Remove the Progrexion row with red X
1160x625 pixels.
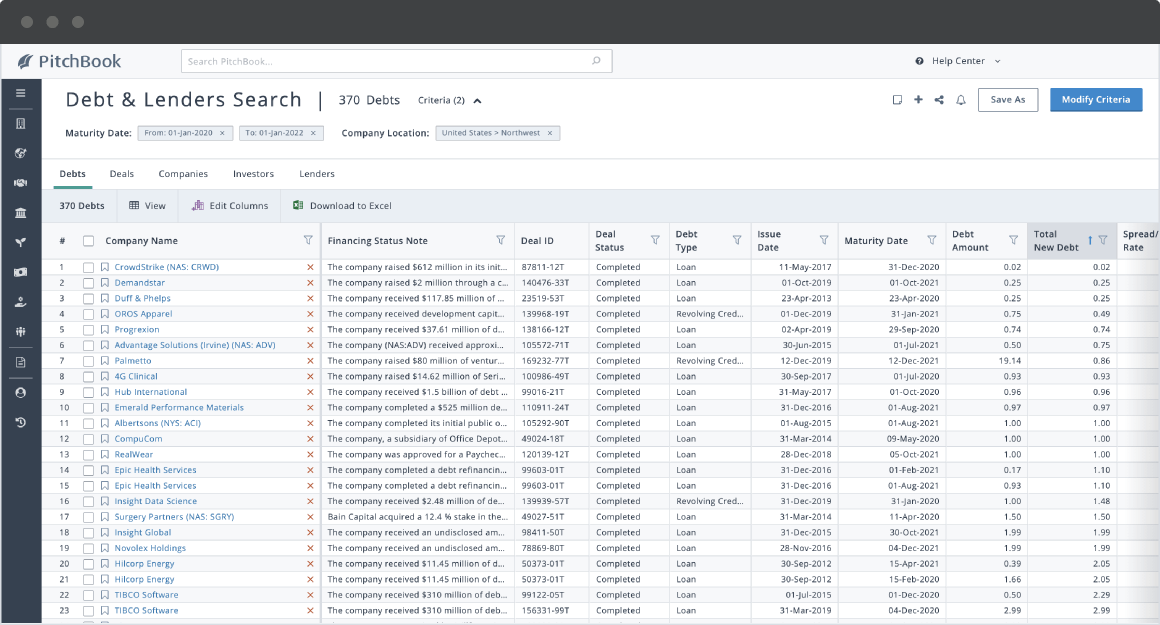[x=310, y=330]
